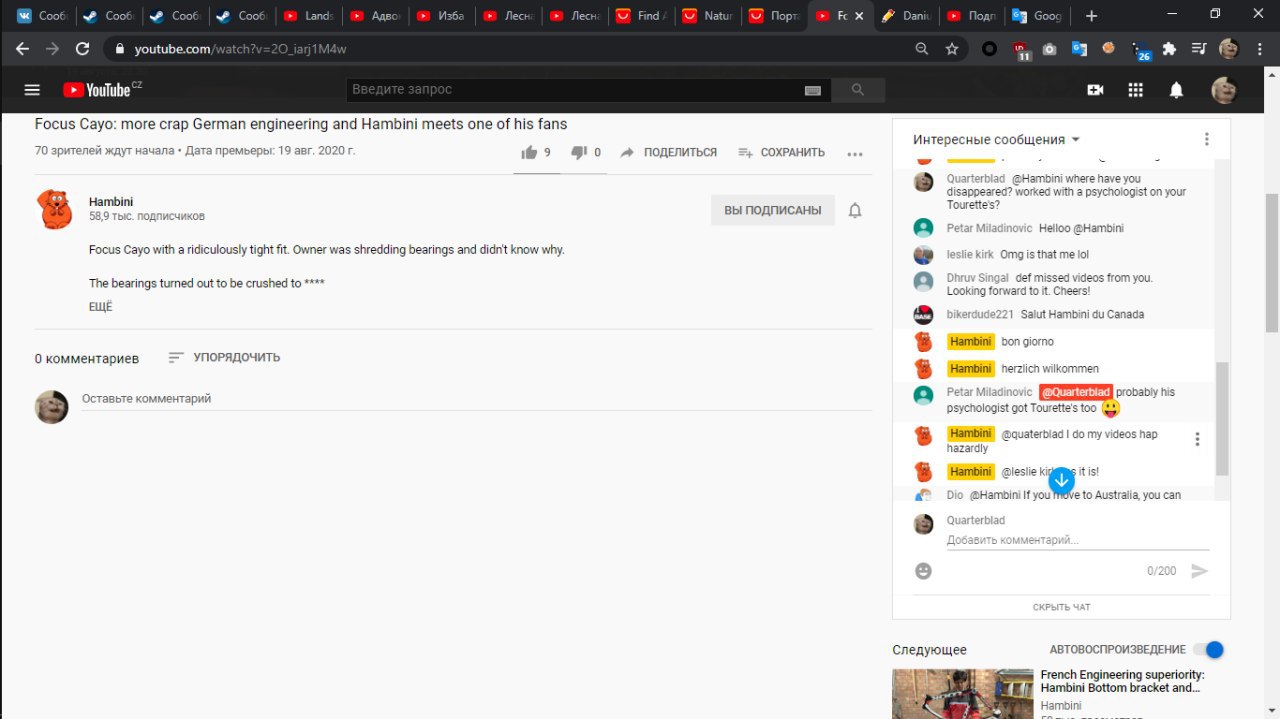Click "СКРЫТЬ ЧАТ" to hide chat
The image size is (1280, 719).
coord(1061,607)
